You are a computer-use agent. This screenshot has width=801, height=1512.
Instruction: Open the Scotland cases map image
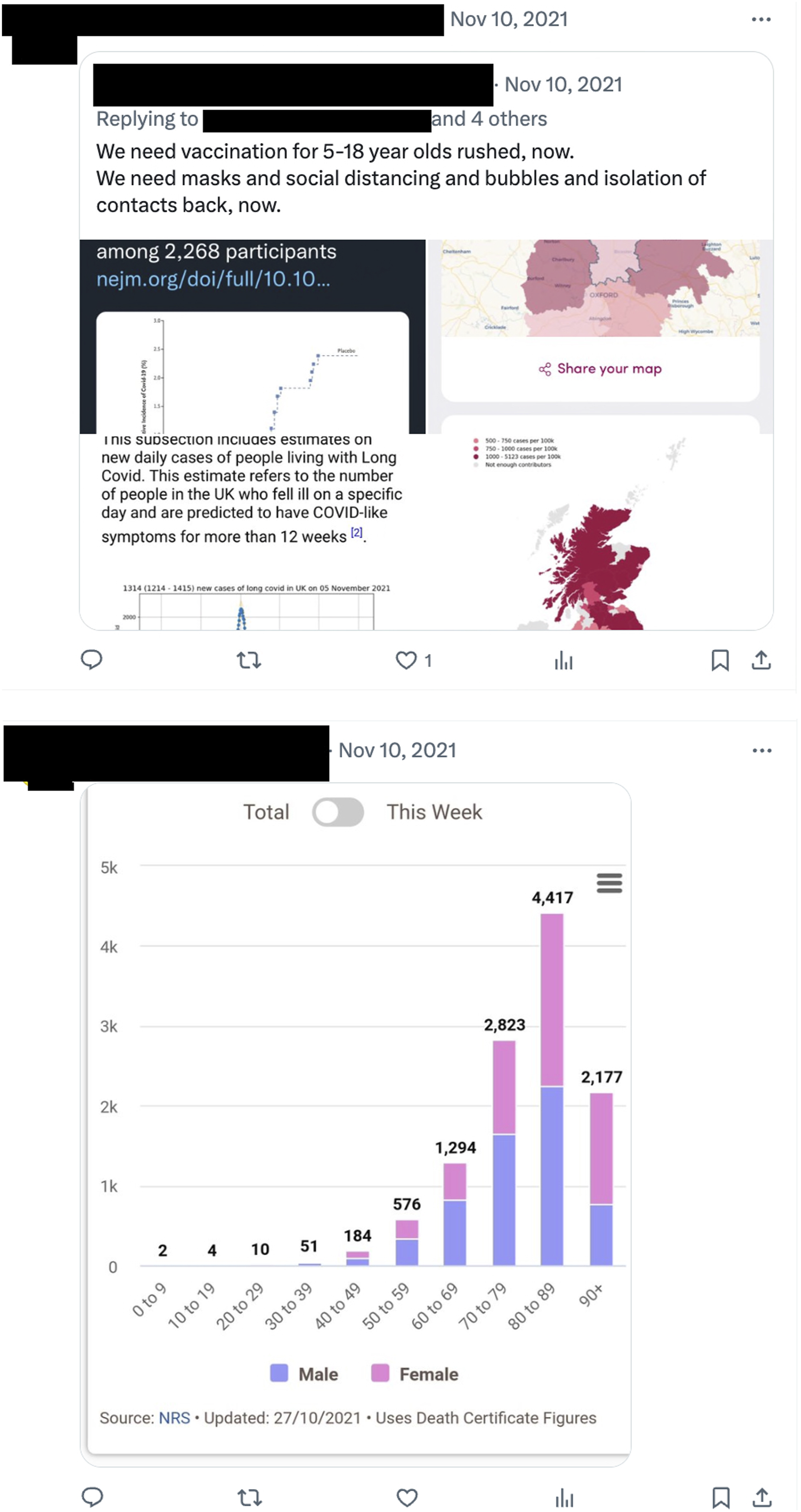pyautogui.click(x=600, y=532)
